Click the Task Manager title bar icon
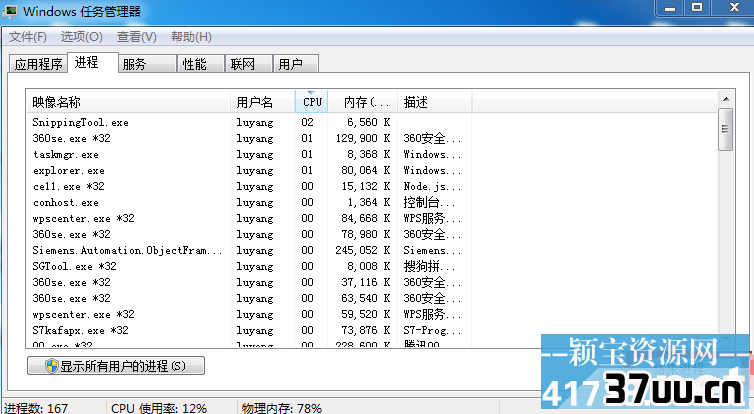The height and width of the screenshot is (414, 754). 10,12
